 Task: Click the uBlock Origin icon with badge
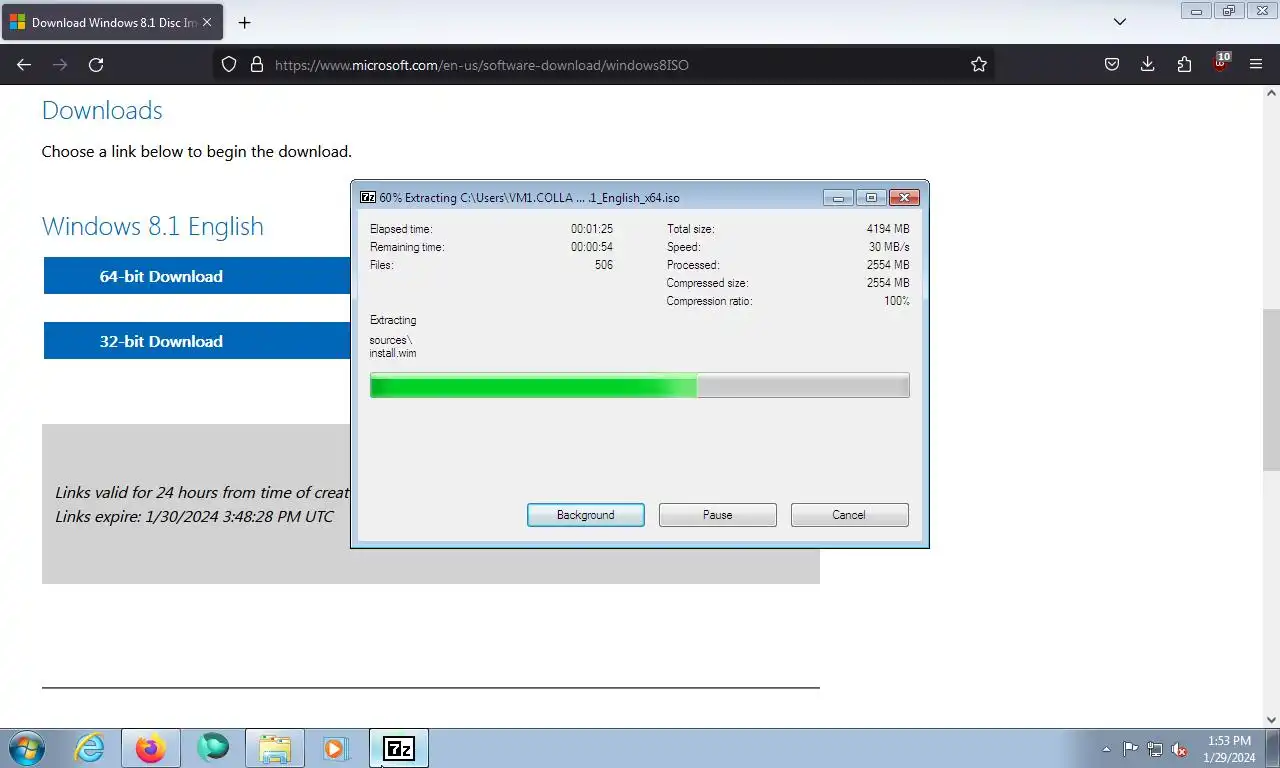[1221, 63]
